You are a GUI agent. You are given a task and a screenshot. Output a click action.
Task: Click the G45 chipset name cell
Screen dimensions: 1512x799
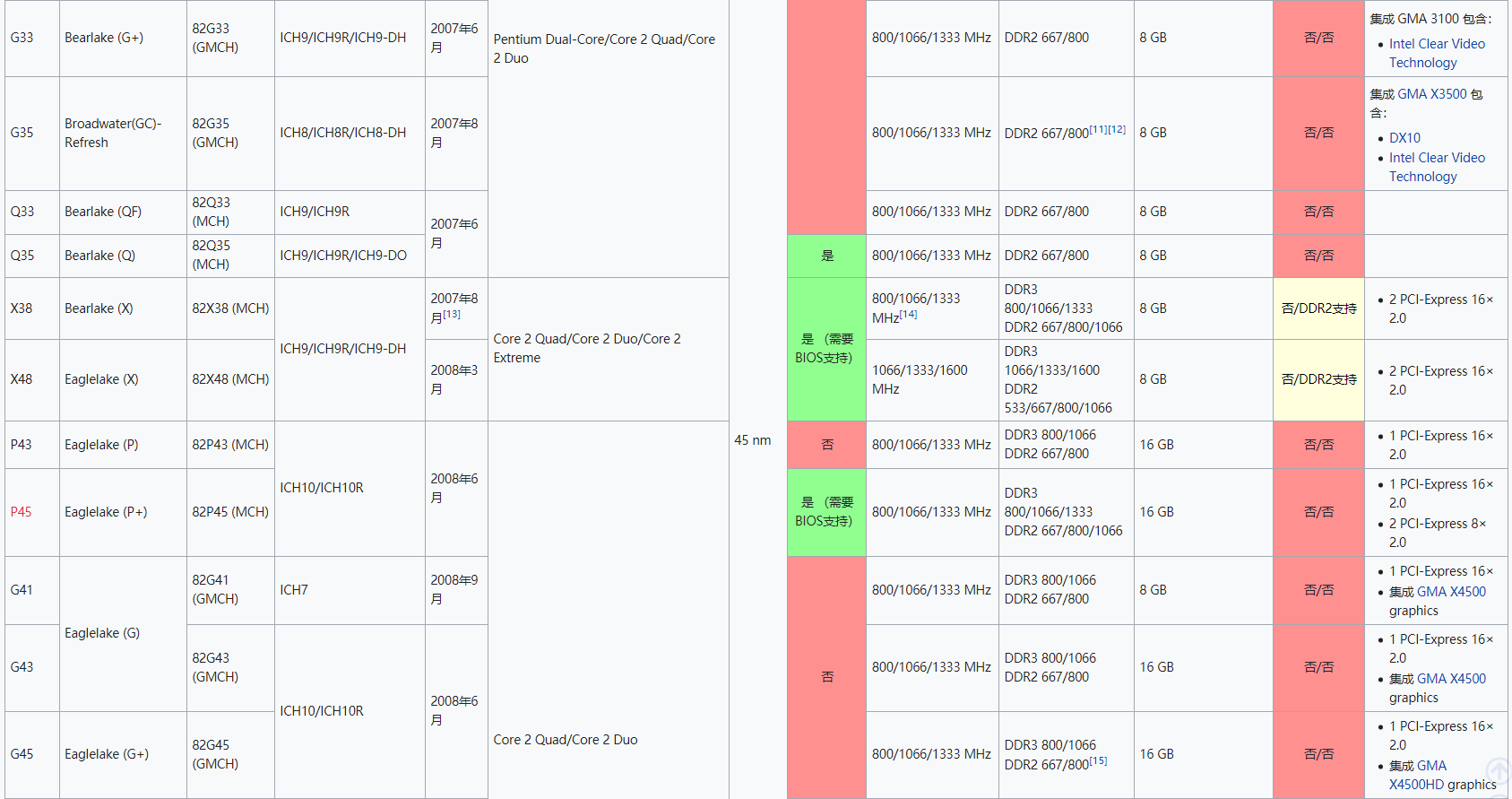32,755
